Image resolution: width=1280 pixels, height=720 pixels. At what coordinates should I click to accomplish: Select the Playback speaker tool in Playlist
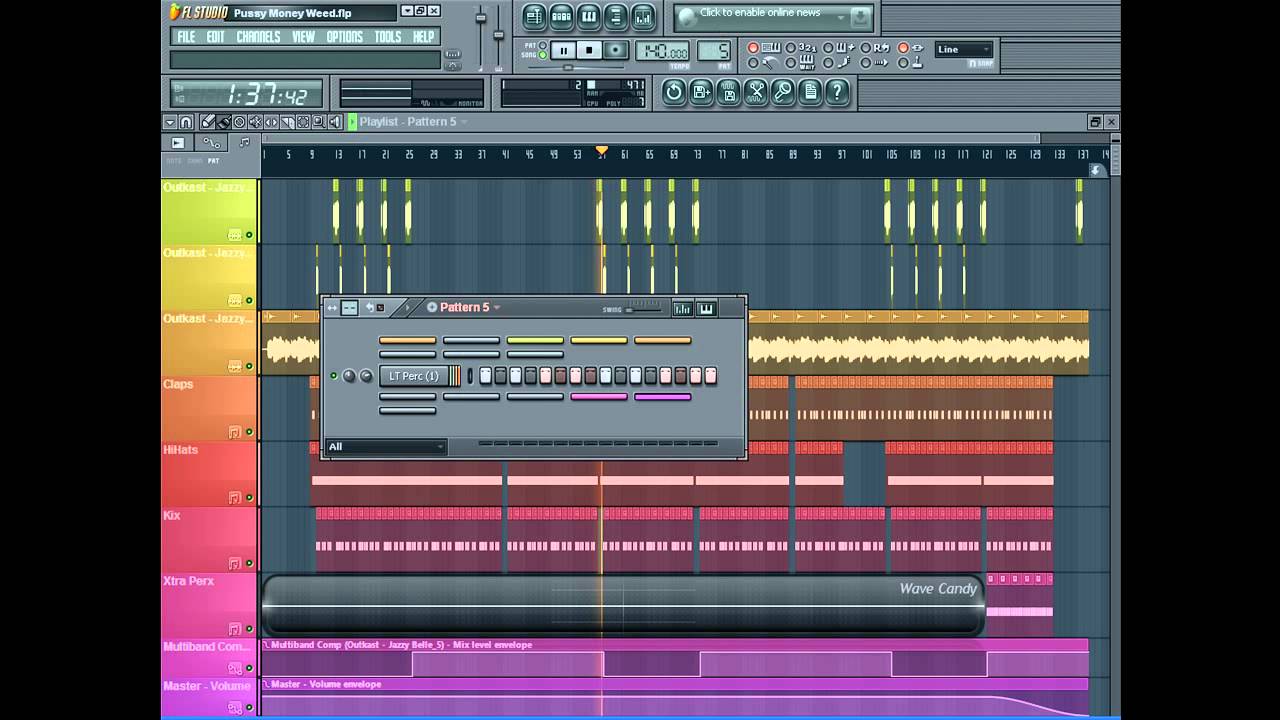pyautogui.click(x=335, y=122)
